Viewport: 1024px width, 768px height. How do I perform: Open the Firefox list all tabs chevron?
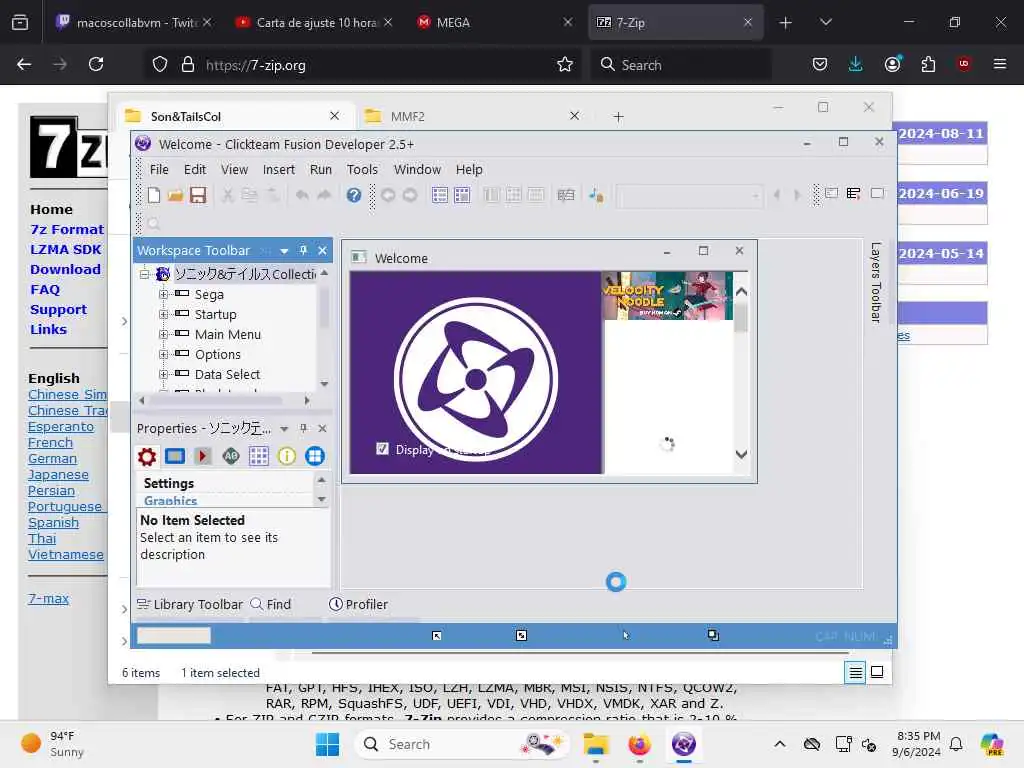(825, 22)
